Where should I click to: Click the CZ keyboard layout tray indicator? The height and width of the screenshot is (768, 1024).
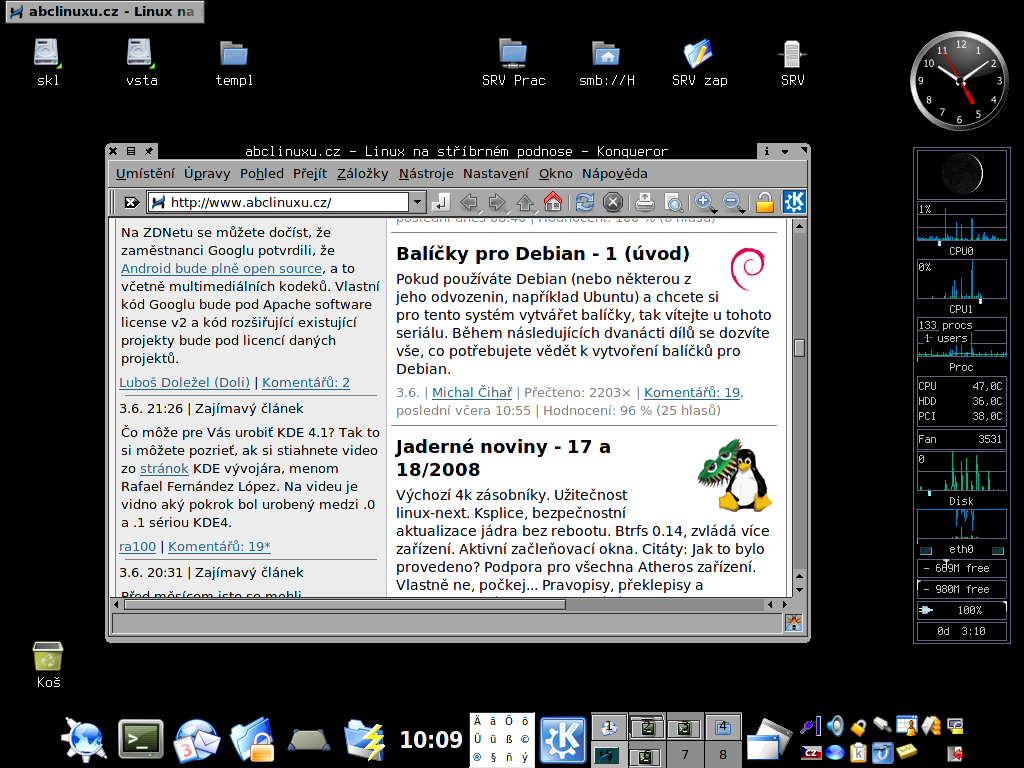click(810, 753)
